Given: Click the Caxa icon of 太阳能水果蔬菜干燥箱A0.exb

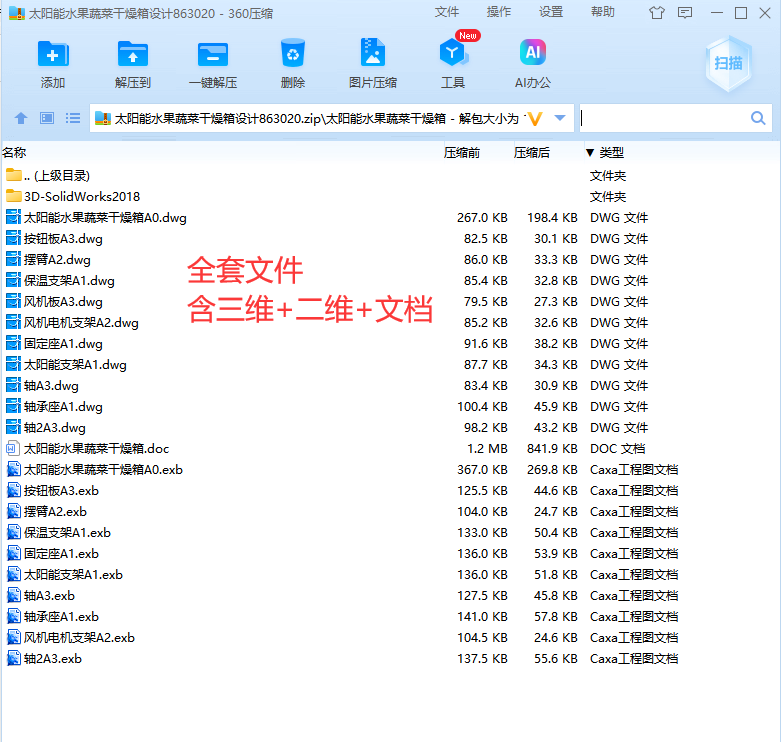Looking at the screenshot, I should [13, 469].
